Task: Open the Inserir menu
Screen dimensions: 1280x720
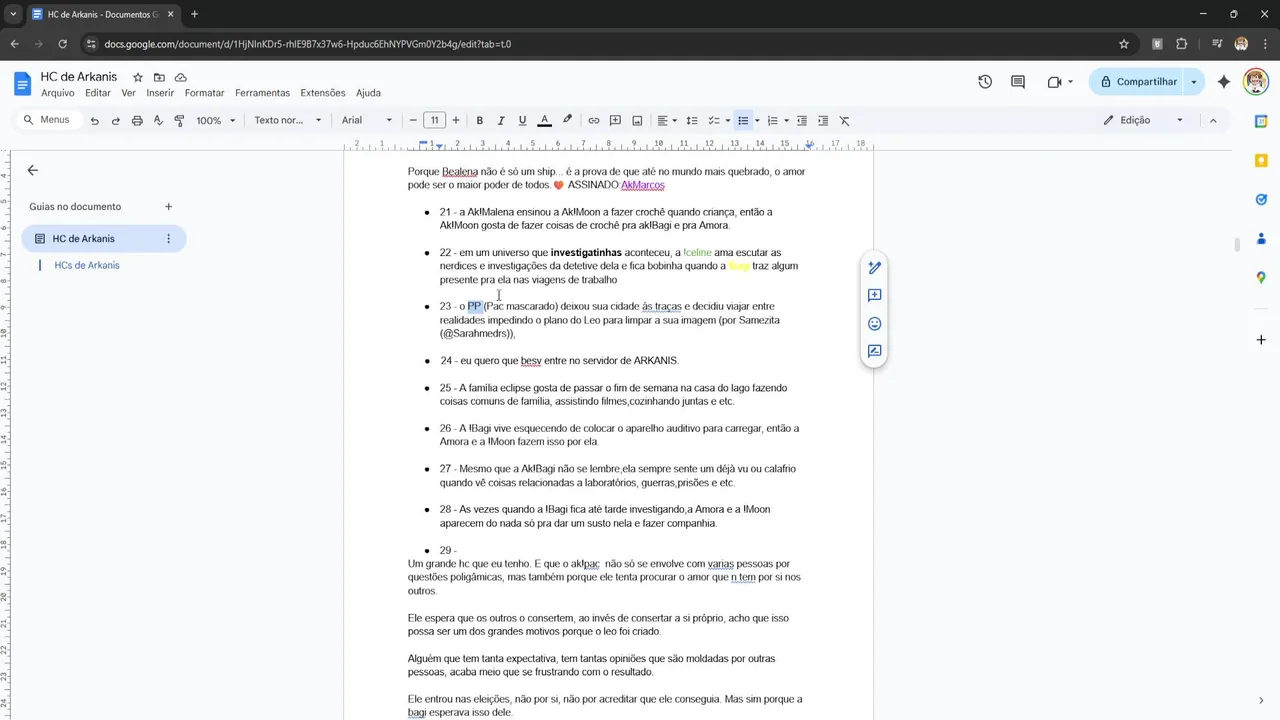Action: 160,93
